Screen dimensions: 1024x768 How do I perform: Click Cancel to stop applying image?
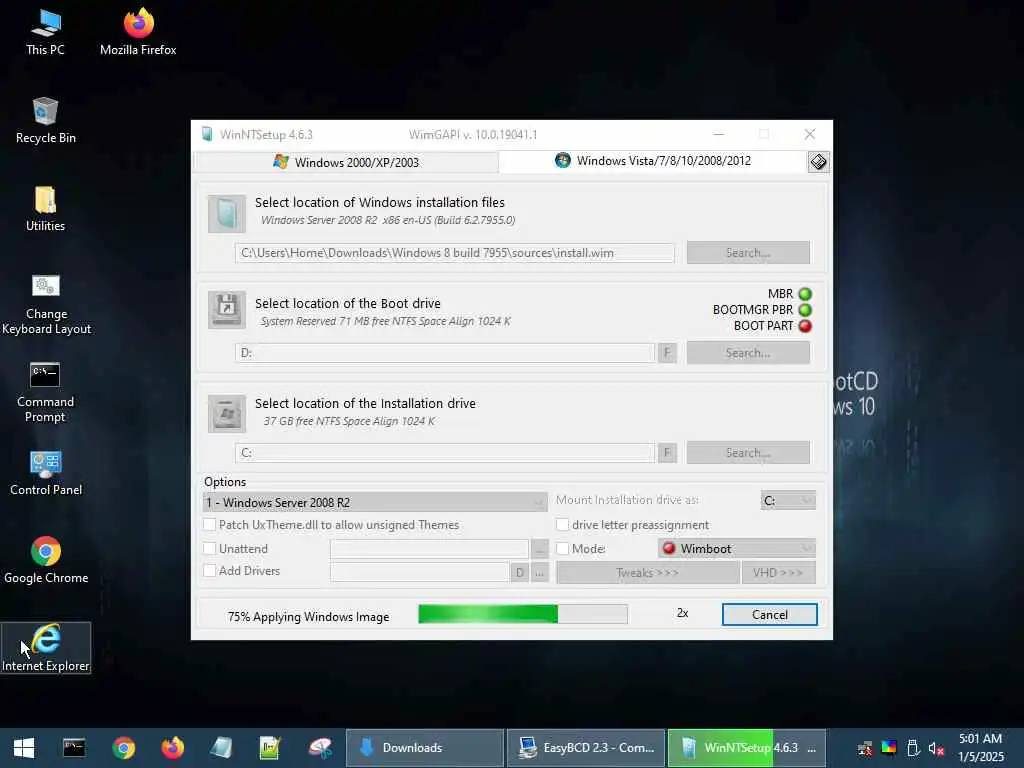tap(769, 615)
